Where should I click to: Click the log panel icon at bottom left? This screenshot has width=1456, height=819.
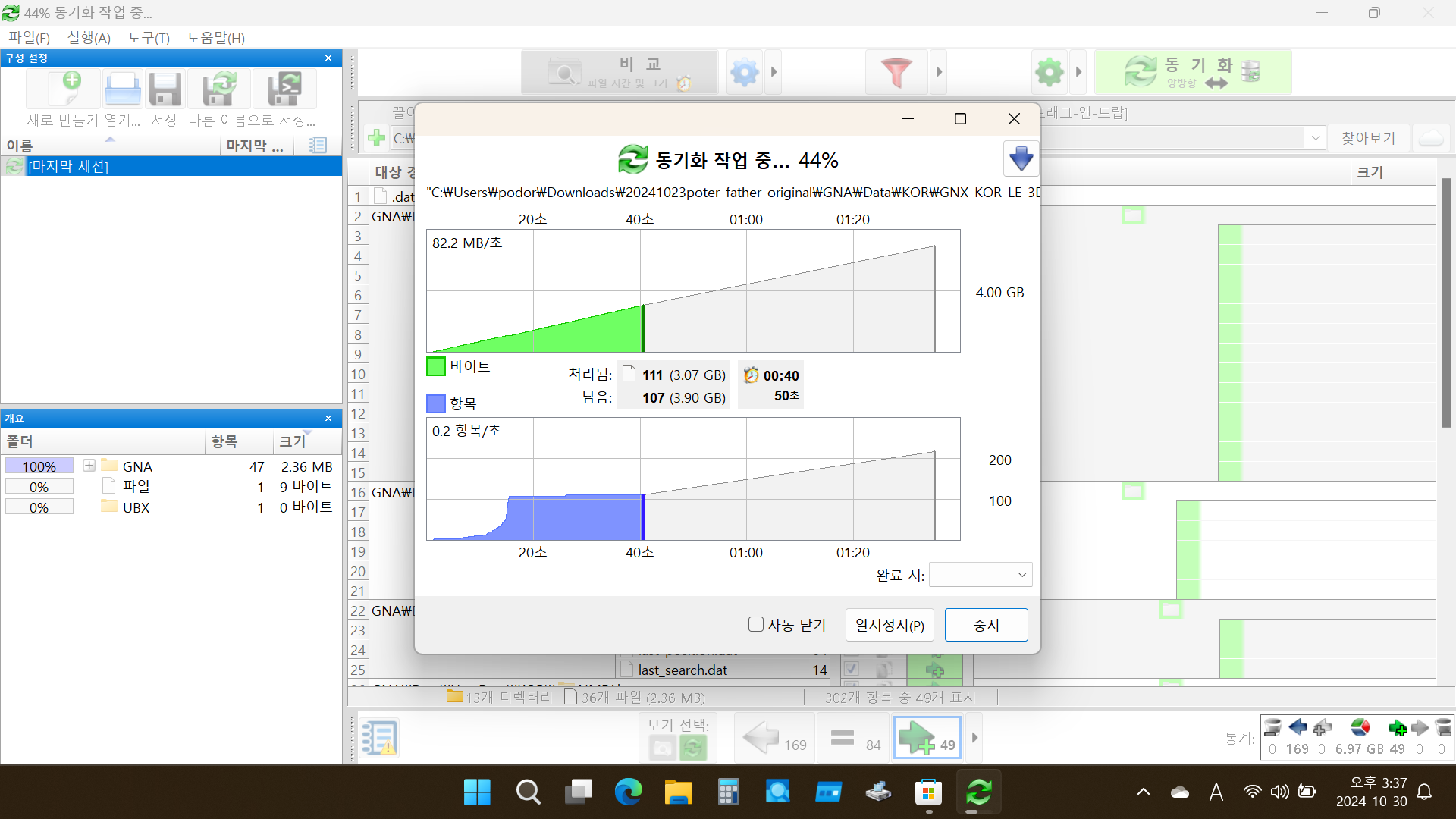(x=379, y=738)
